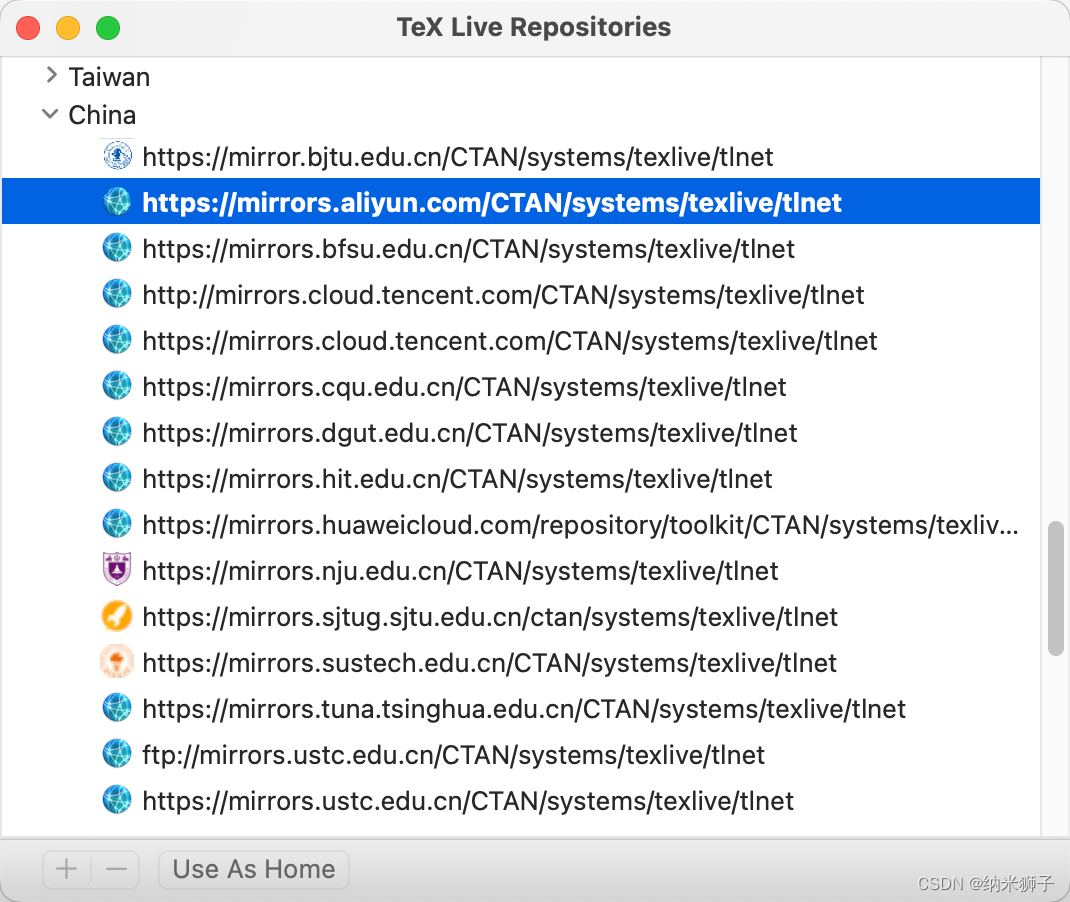Expand the Taiwan repository group
Viewport: 1070px width, 902px height.
point(51,75)
